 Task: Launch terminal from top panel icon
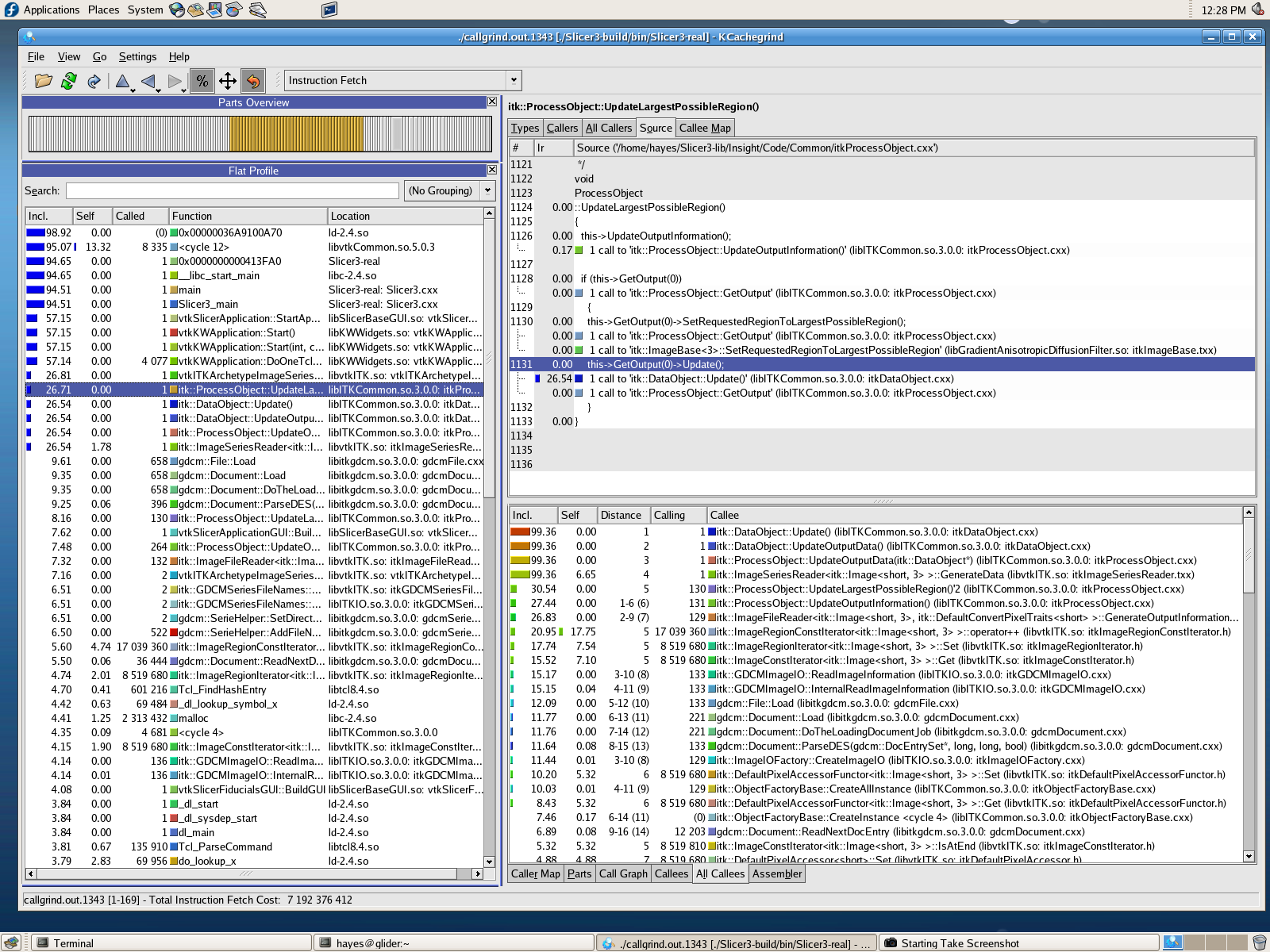[329, 10]
